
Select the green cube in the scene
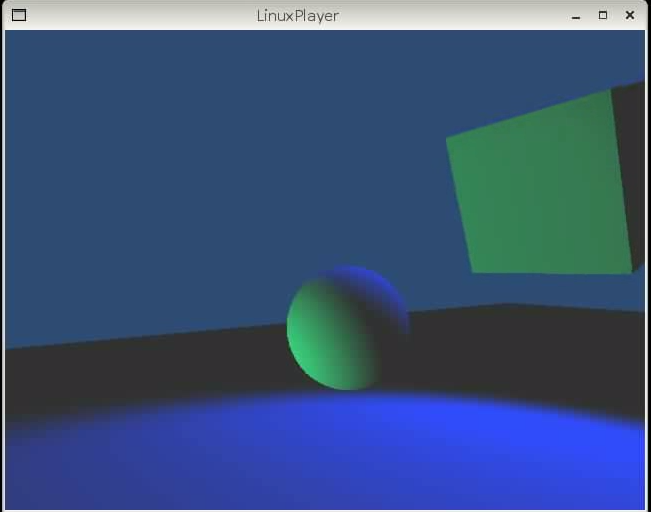(x=546, y=179)
